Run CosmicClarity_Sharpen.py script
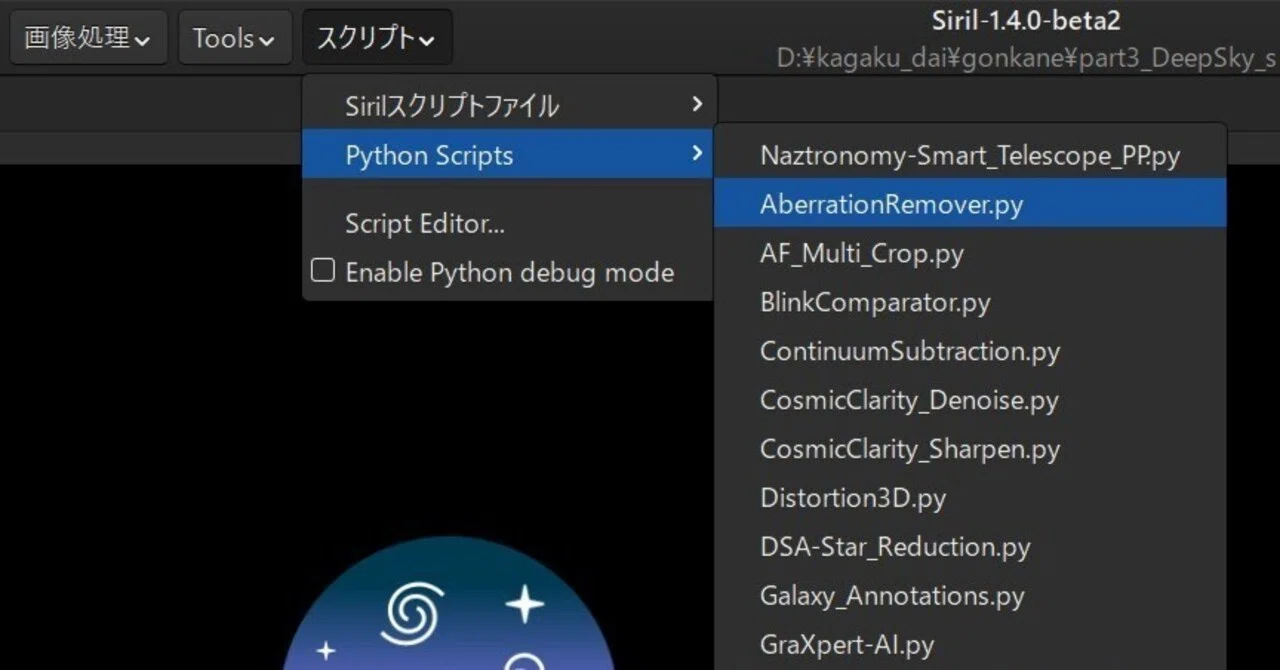The height and width of the screenshot is (670, 1280). 970,449
